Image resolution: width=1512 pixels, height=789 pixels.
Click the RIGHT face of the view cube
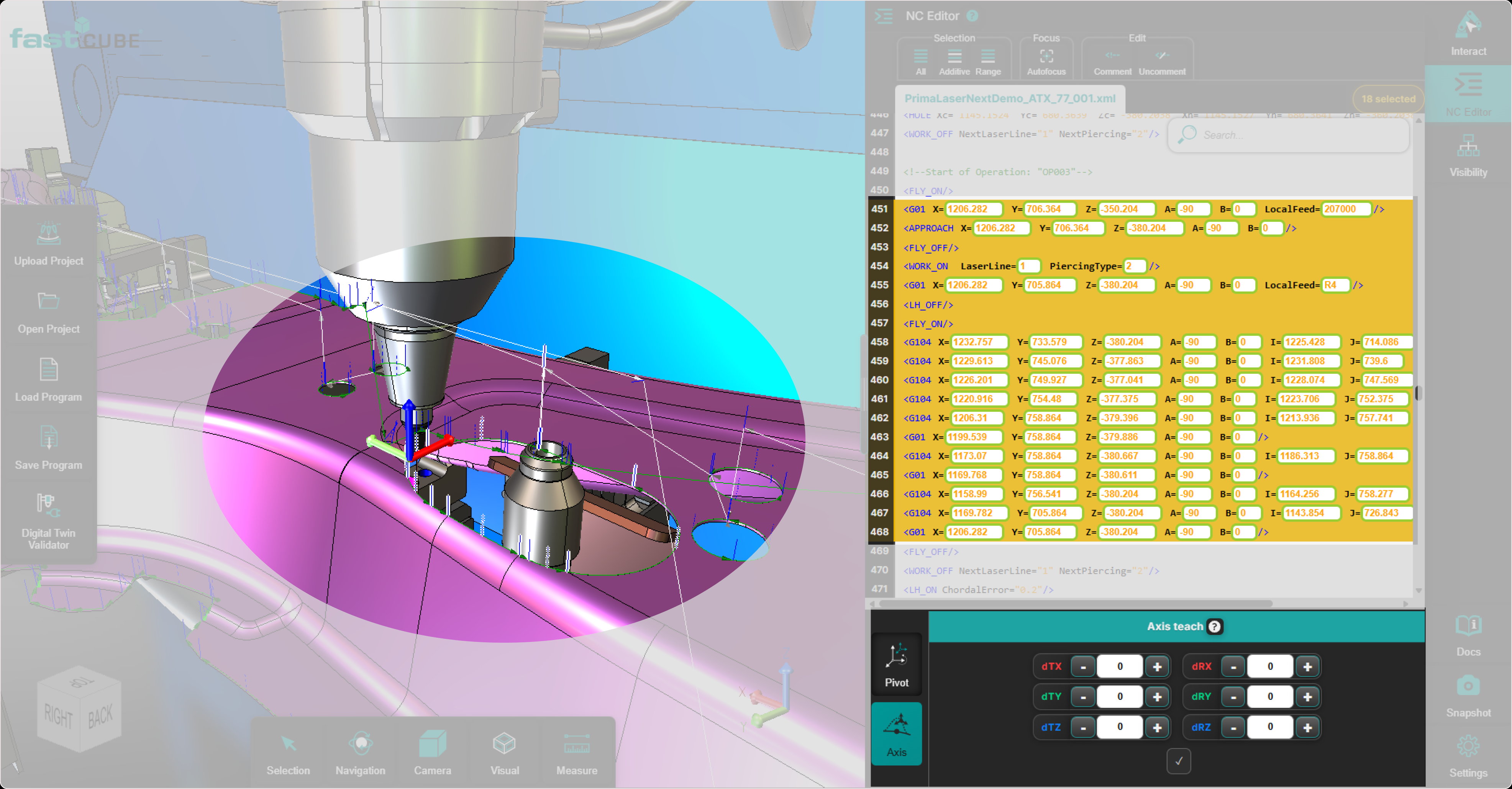(x=59, y=717)
